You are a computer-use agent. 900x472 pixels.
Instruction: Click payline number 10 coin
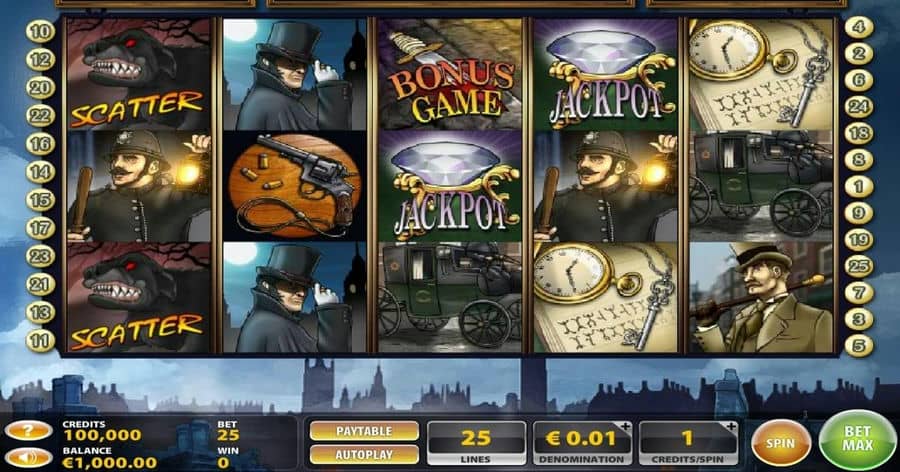[x=40, y=32]
